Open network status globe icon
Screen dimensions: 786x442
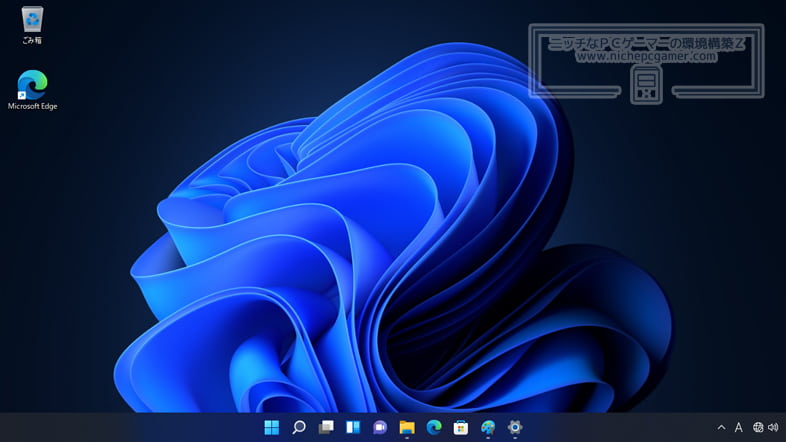[758, 427]
